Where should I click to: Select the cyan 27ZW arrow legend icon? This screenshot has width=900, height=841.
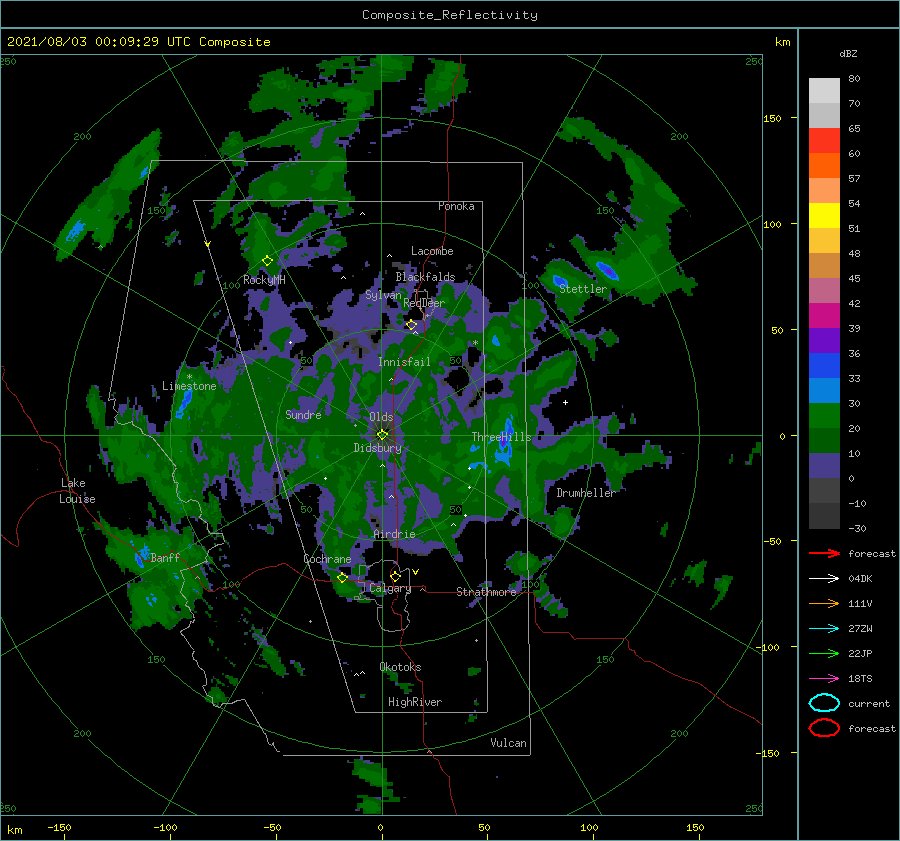(824, 629)
